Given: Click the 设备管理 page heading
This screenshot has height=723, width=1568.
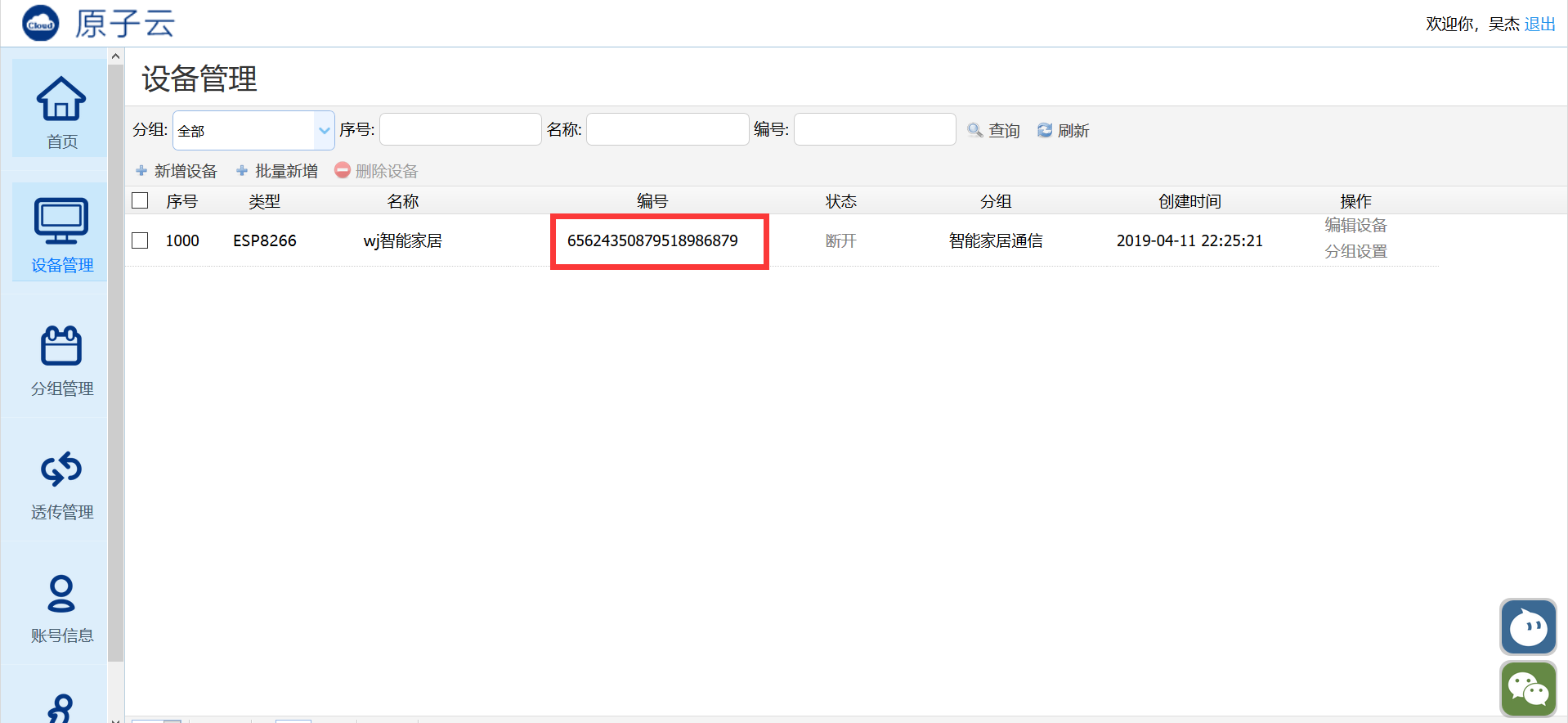Looking at the screenshot, I should coord(199,79).
